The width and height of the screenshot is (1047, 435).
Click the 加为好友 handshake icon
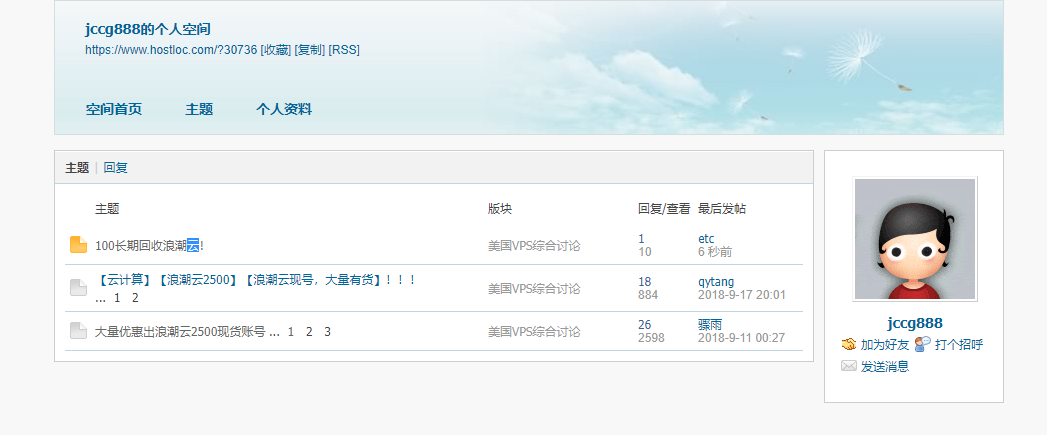click(x=849, y=344)
